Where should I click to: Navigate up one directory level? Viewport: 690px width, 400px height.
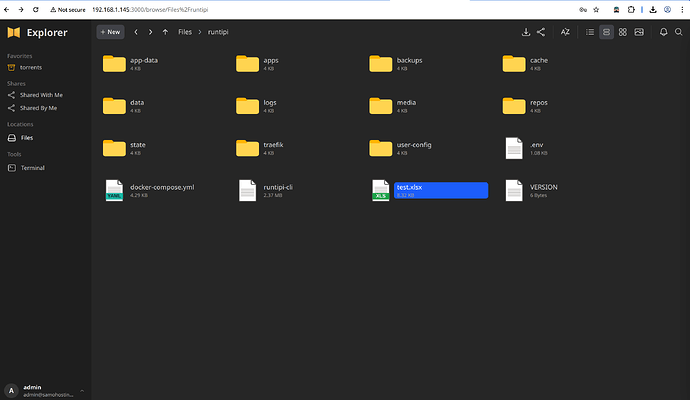[x=164, y=32]
